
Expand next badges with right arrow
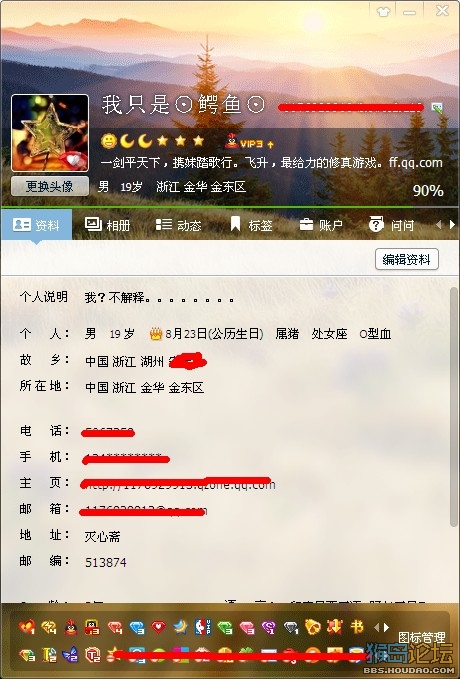(x=386, y=627)
